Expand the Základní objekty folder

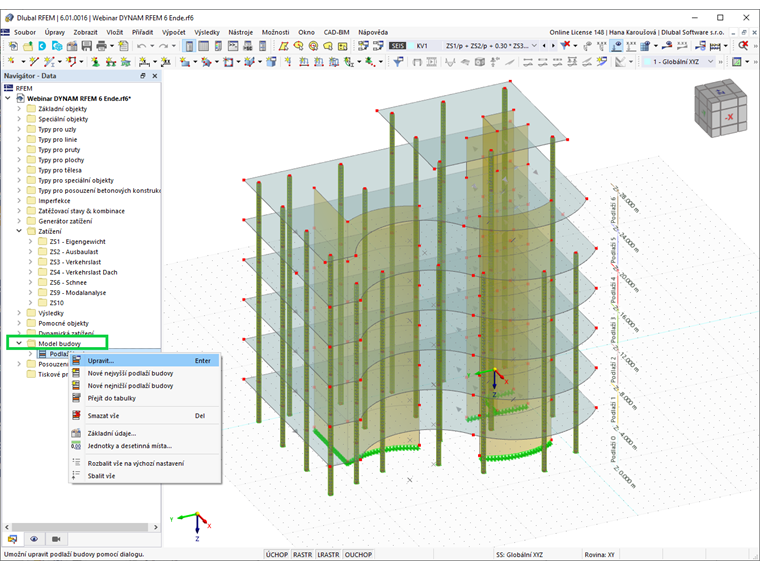pos(19,109)
